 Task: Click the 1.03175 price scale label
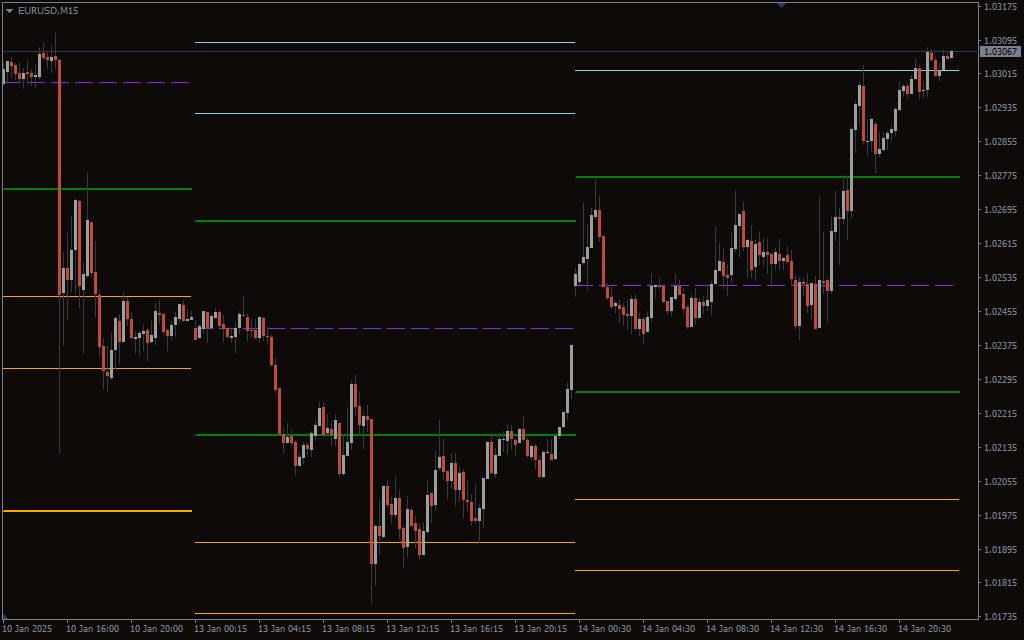(1000, 7)
